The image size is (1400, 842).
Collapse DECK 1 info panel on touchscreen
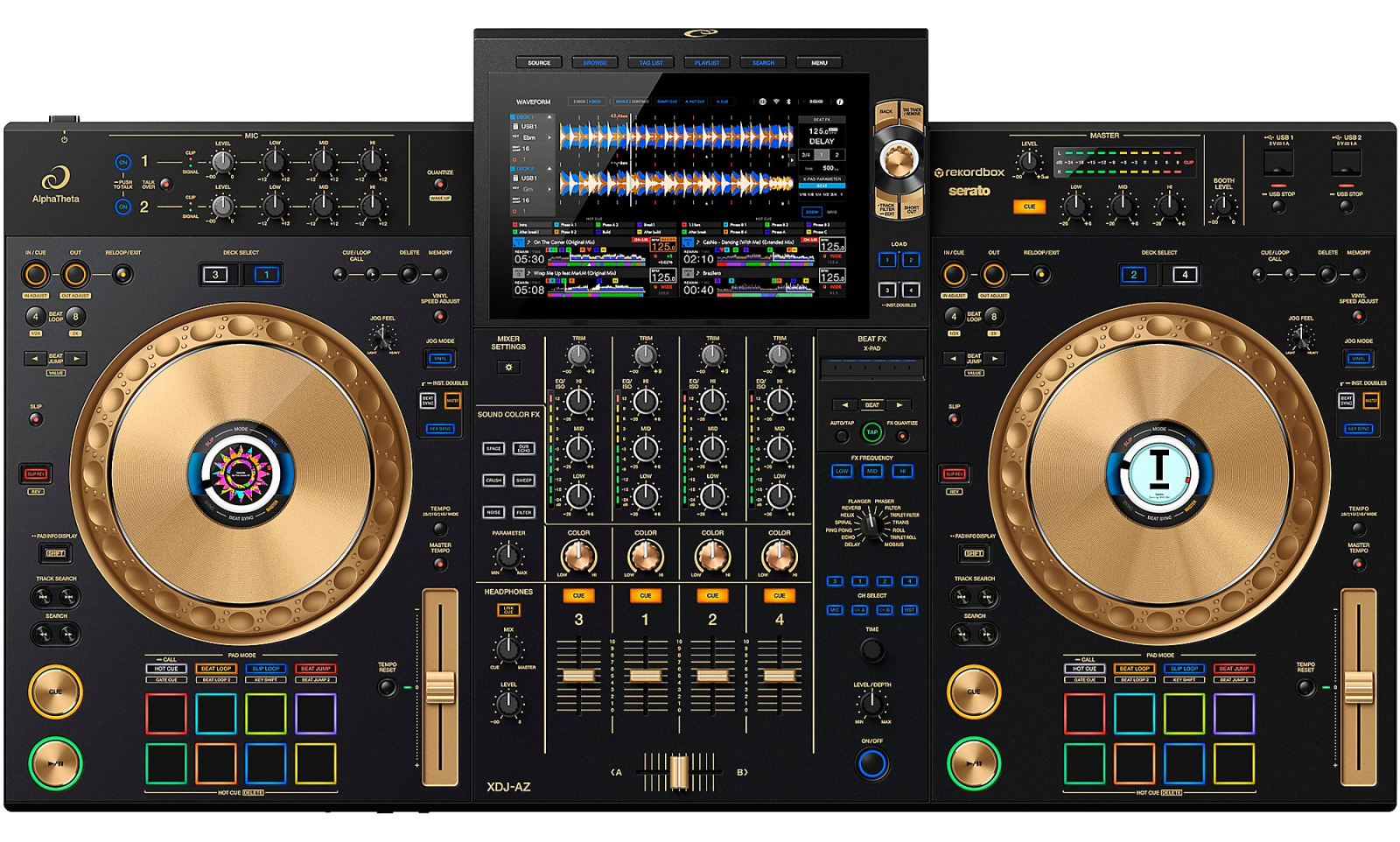pyautogui.click(x=549, y=116)
